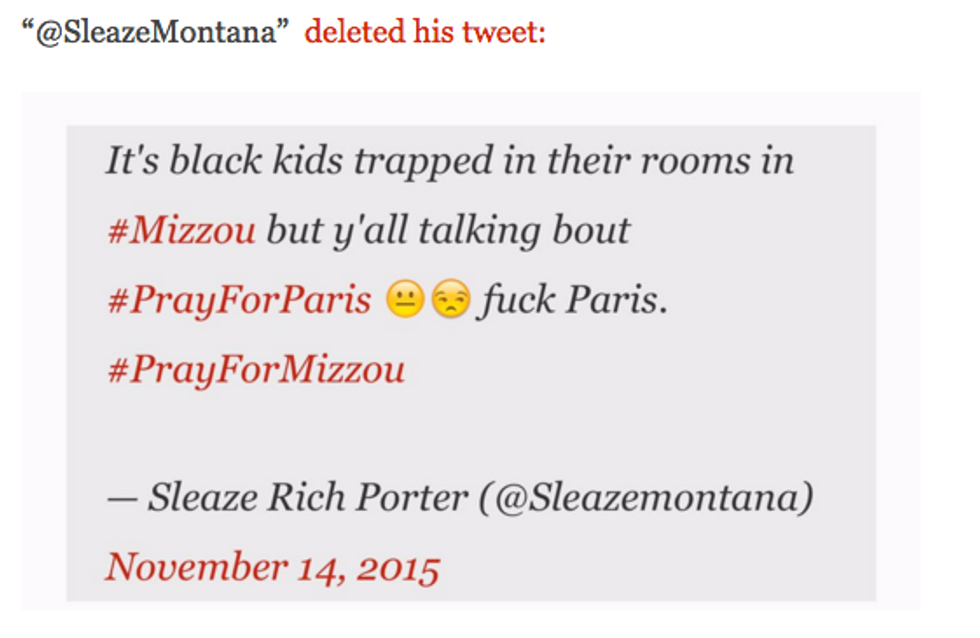
Task: Open the #PrayForMizzou hashtag
Action: 255,370
